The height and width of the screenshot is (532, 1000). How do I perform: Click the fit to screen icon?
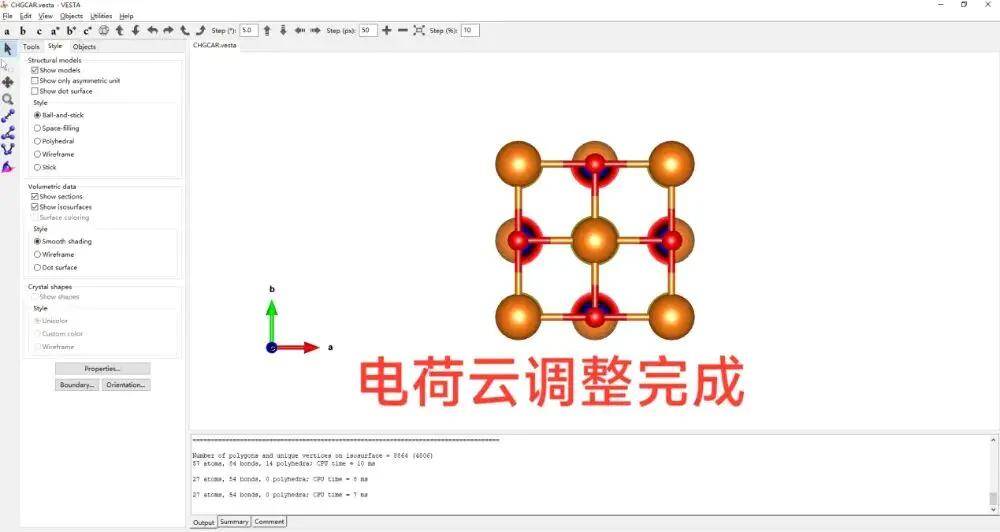(419, 31)
